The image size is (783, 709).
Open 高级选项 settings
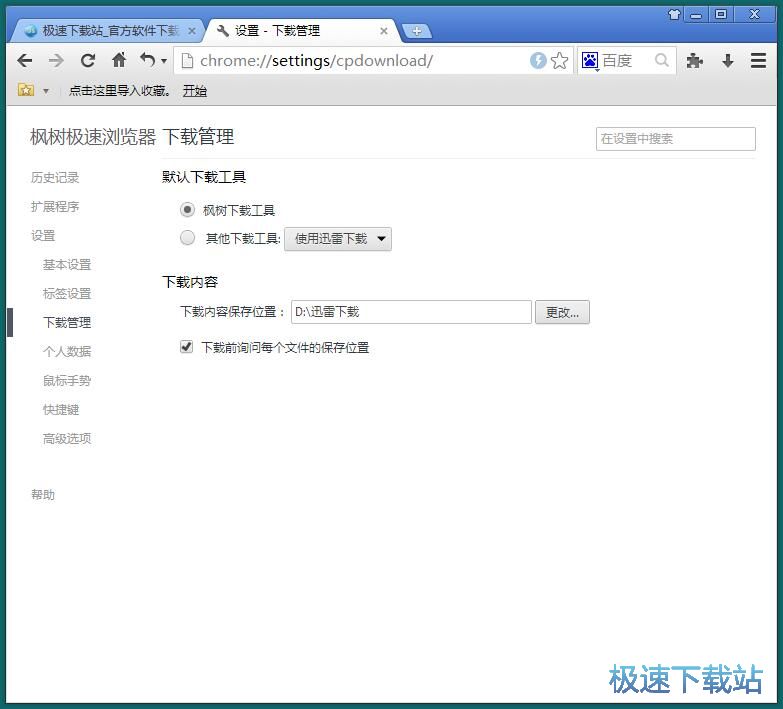coord(67,438)
